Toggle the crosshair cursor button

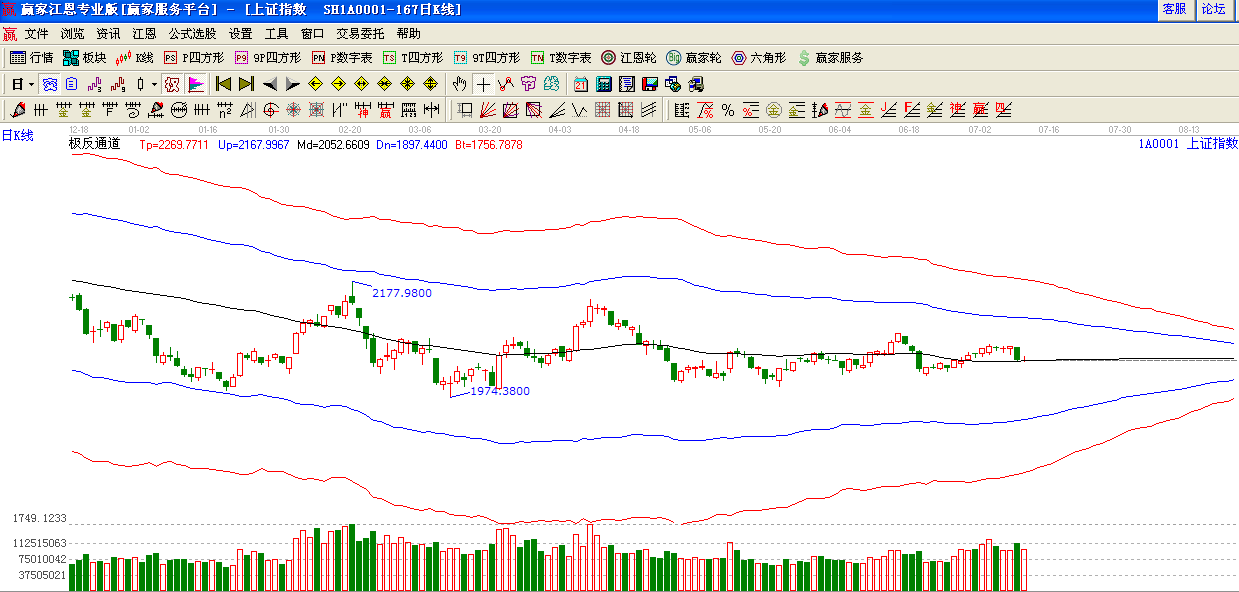click(483, 84)
